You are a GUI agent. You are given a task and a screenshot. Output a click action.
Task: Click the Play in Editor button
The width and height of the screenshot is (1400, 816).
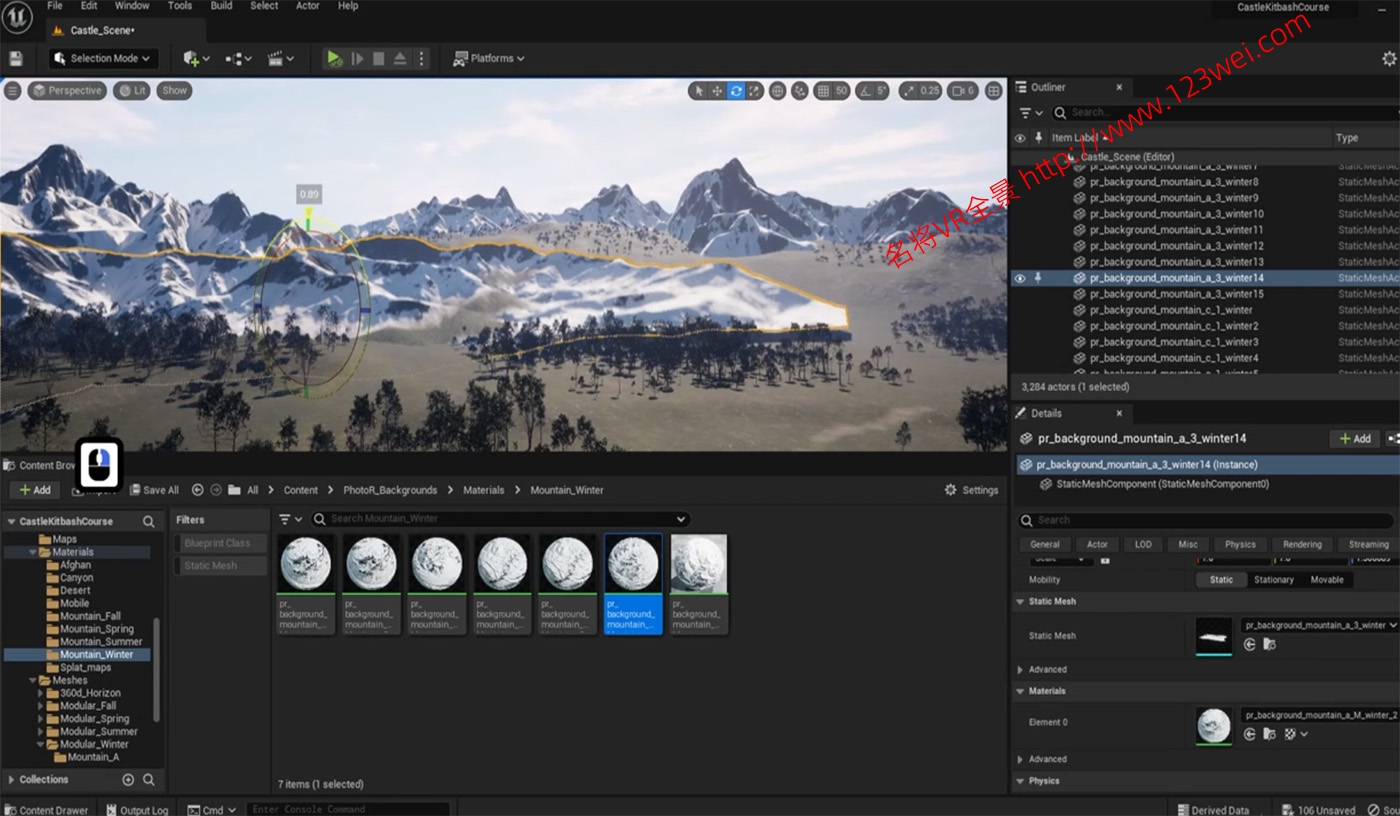pos(334,59)
